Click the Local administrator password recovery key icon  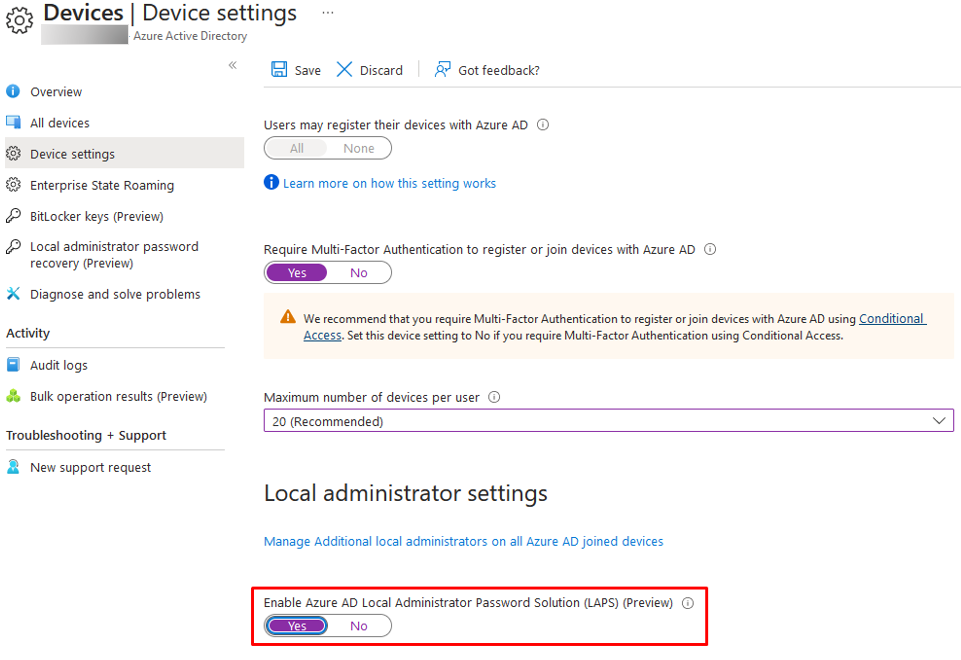[13, 246]
